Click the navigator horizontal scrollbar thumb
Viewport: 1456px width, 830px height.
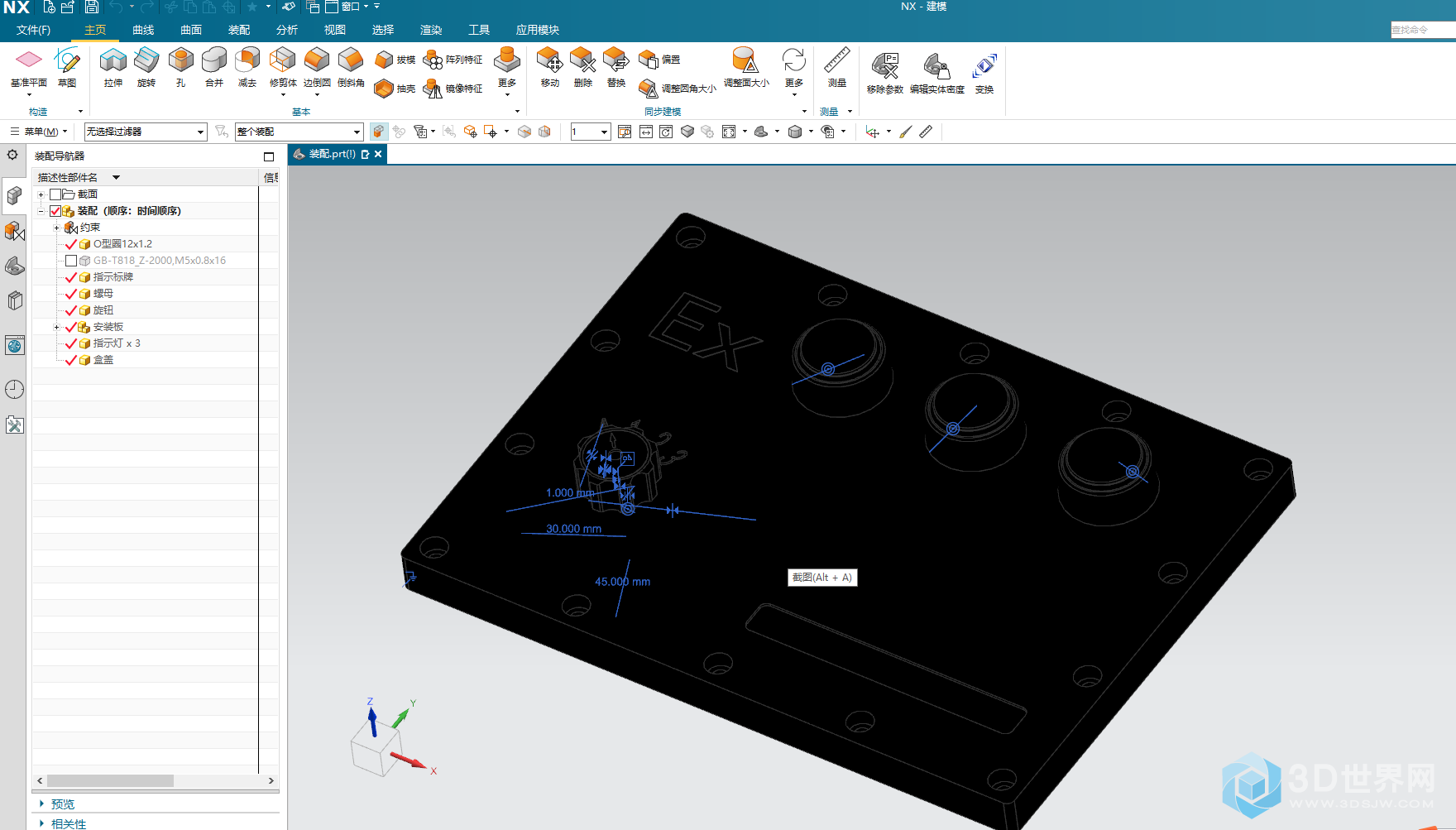(x=110, y=780)
